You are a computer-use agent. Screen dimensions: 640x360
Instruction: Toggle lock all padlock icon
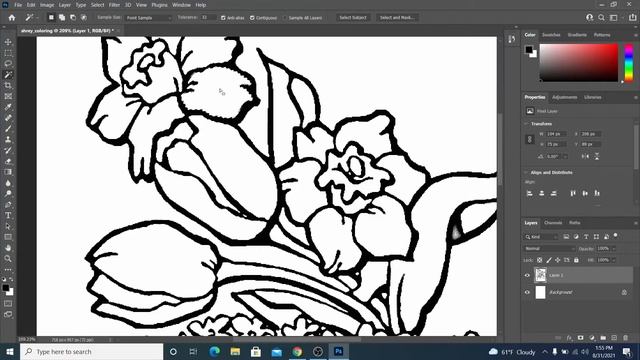click(576, 260)
